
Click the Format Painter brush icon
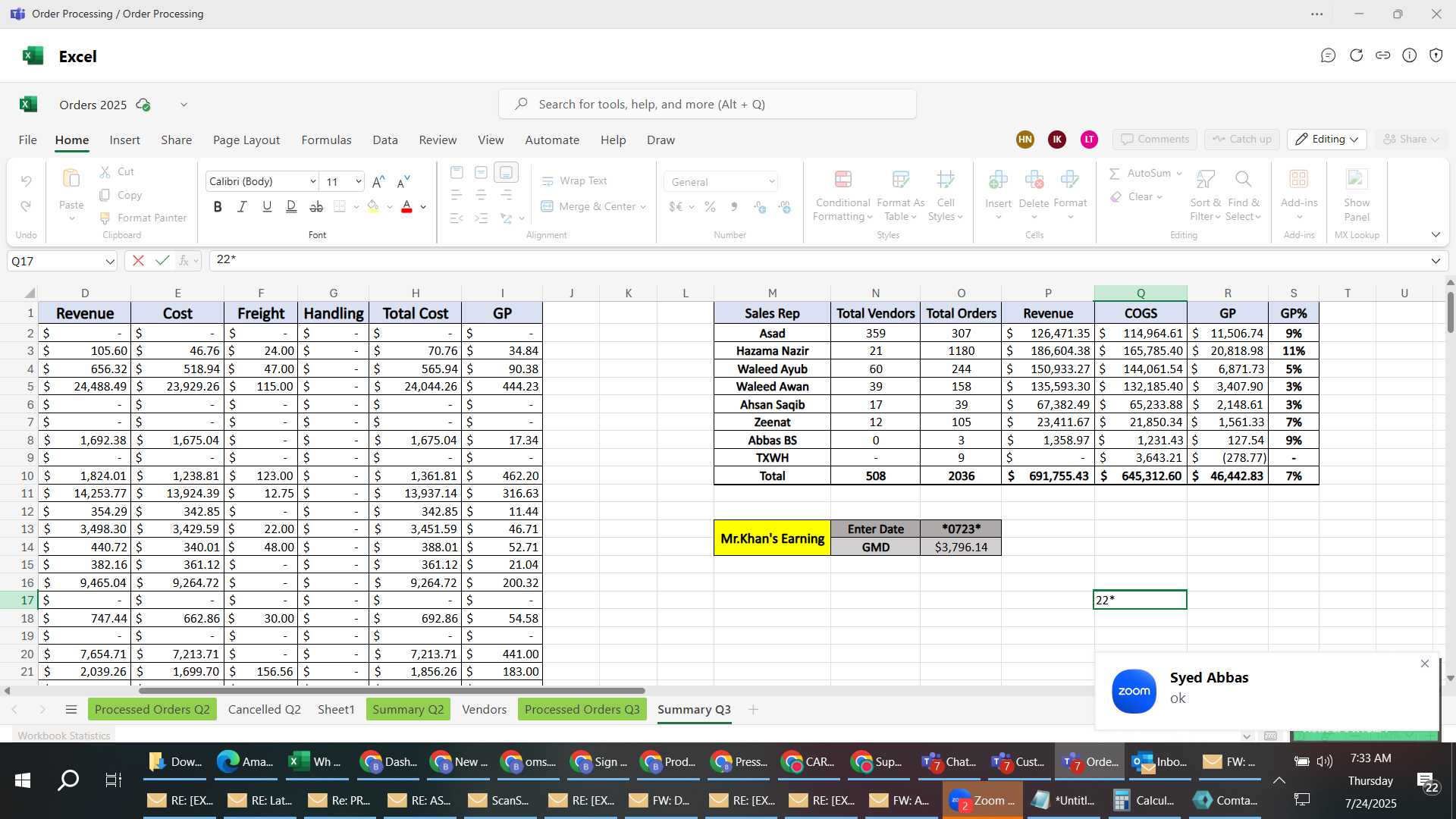pos(105,218)
